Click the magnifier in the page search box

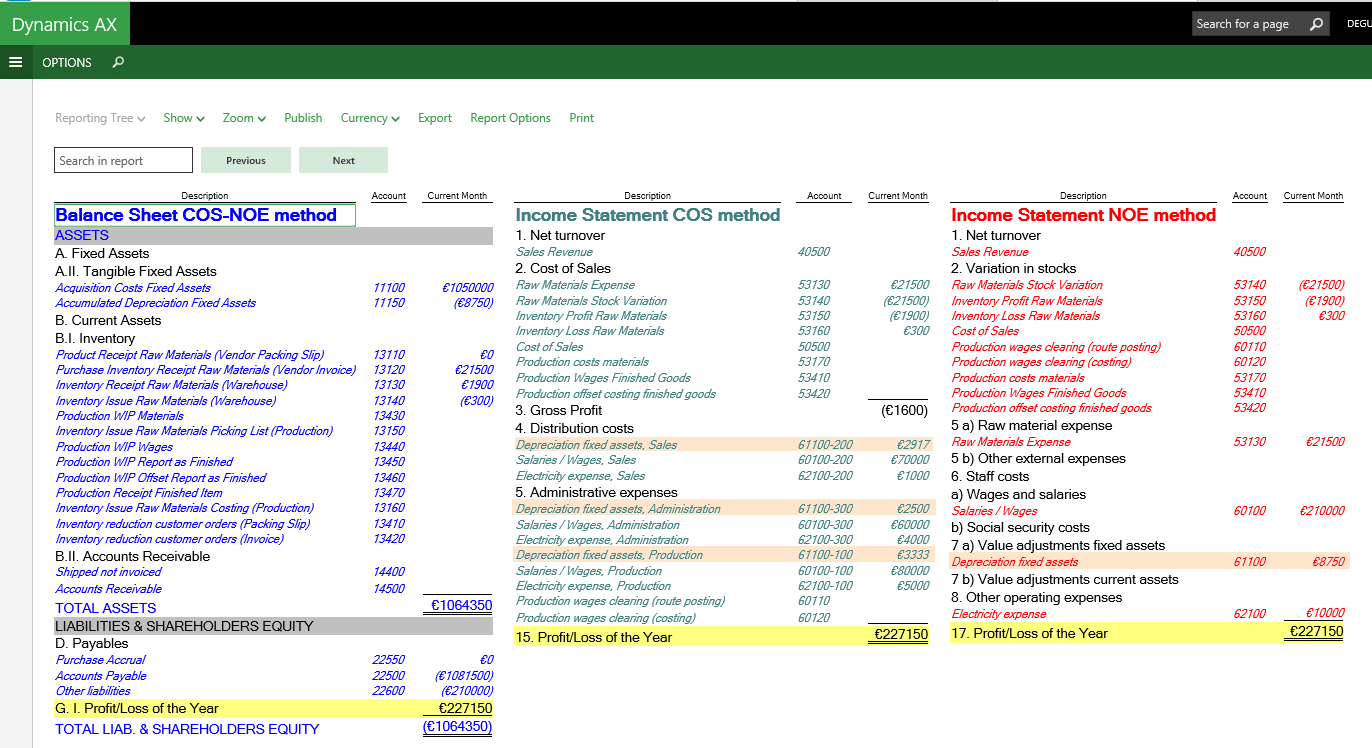(1316, 24)
